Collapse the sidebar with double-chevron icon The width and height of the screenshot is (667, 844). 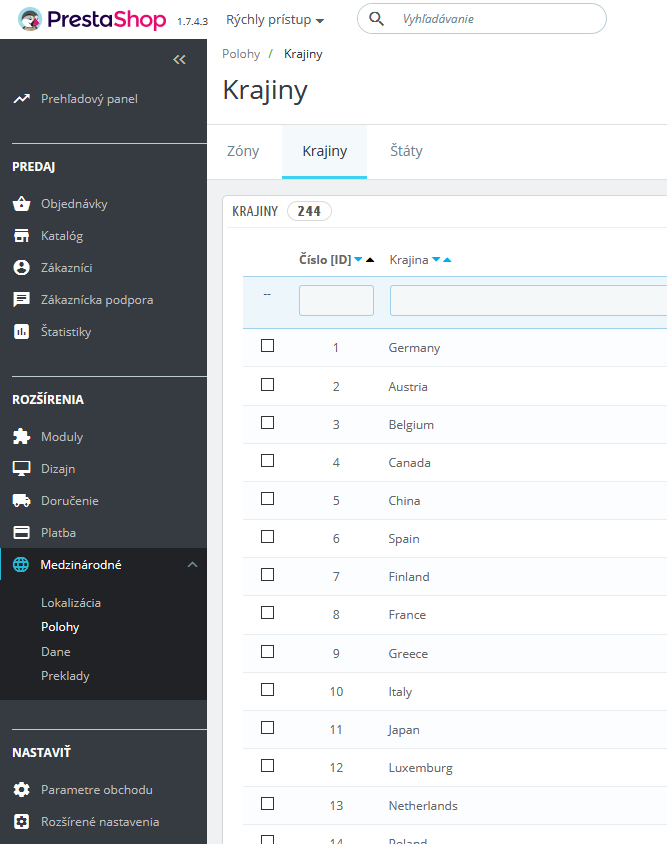pyautogui.click(x=179, y=60)
